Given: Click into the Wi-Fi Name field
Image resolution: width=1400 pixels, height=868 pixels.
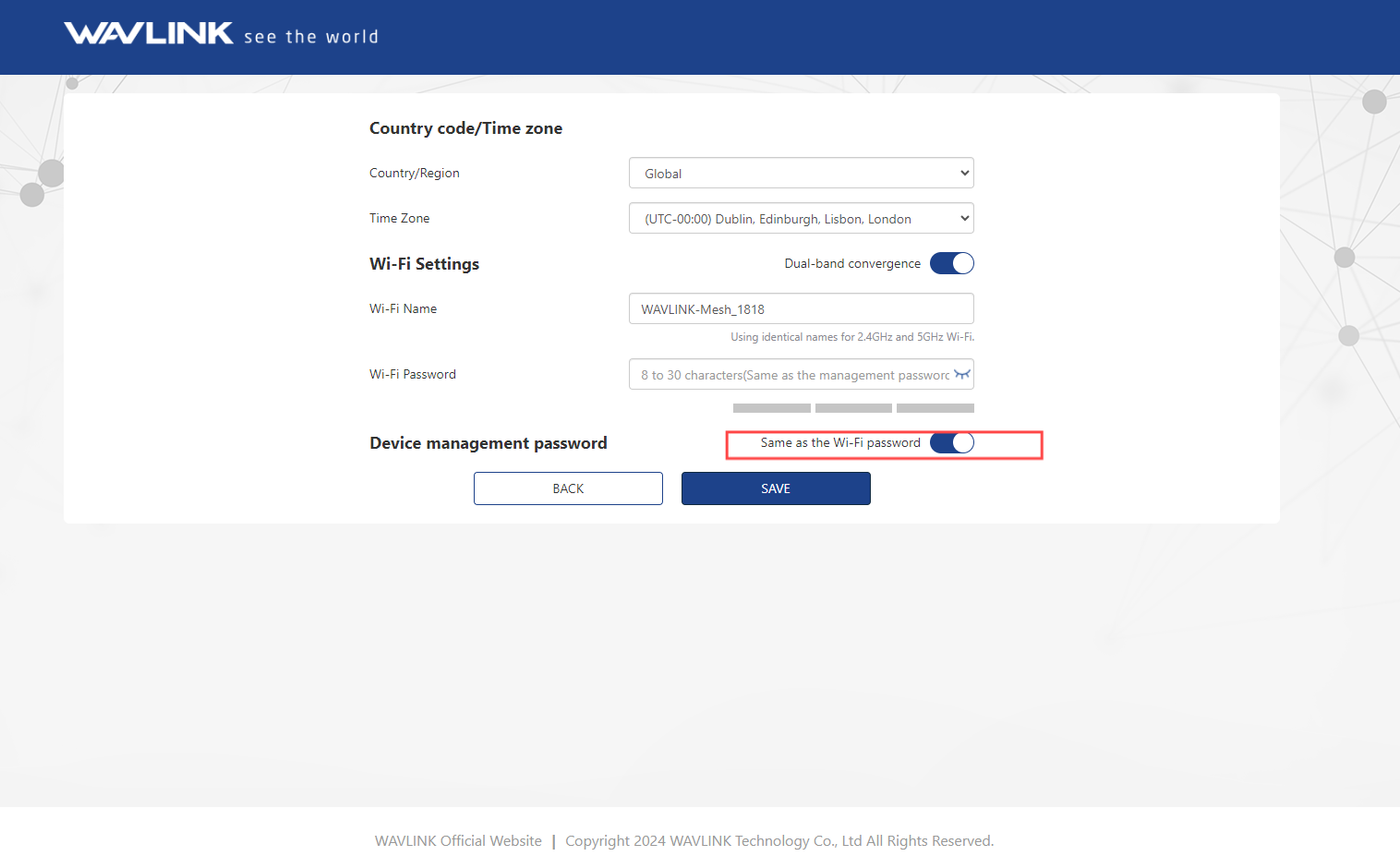Looking at the screenshot, I should (x=801, y=309).
